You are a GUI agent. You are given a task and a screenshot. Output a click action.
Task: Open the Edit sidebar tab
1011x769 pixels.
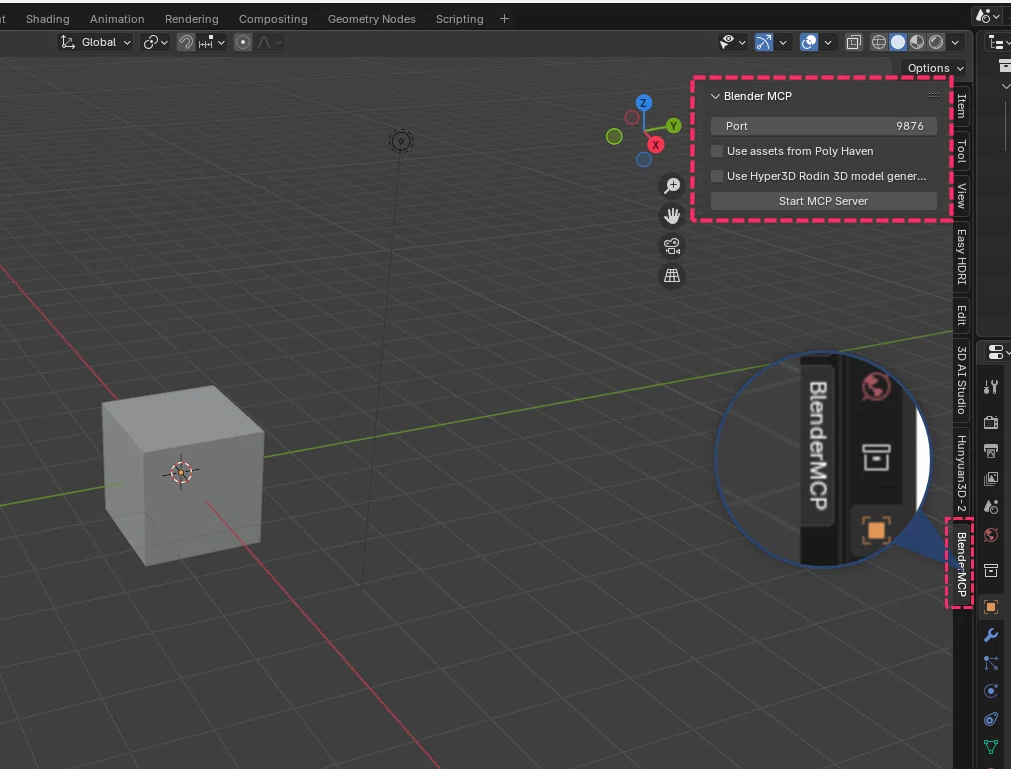tap(961, 315)
